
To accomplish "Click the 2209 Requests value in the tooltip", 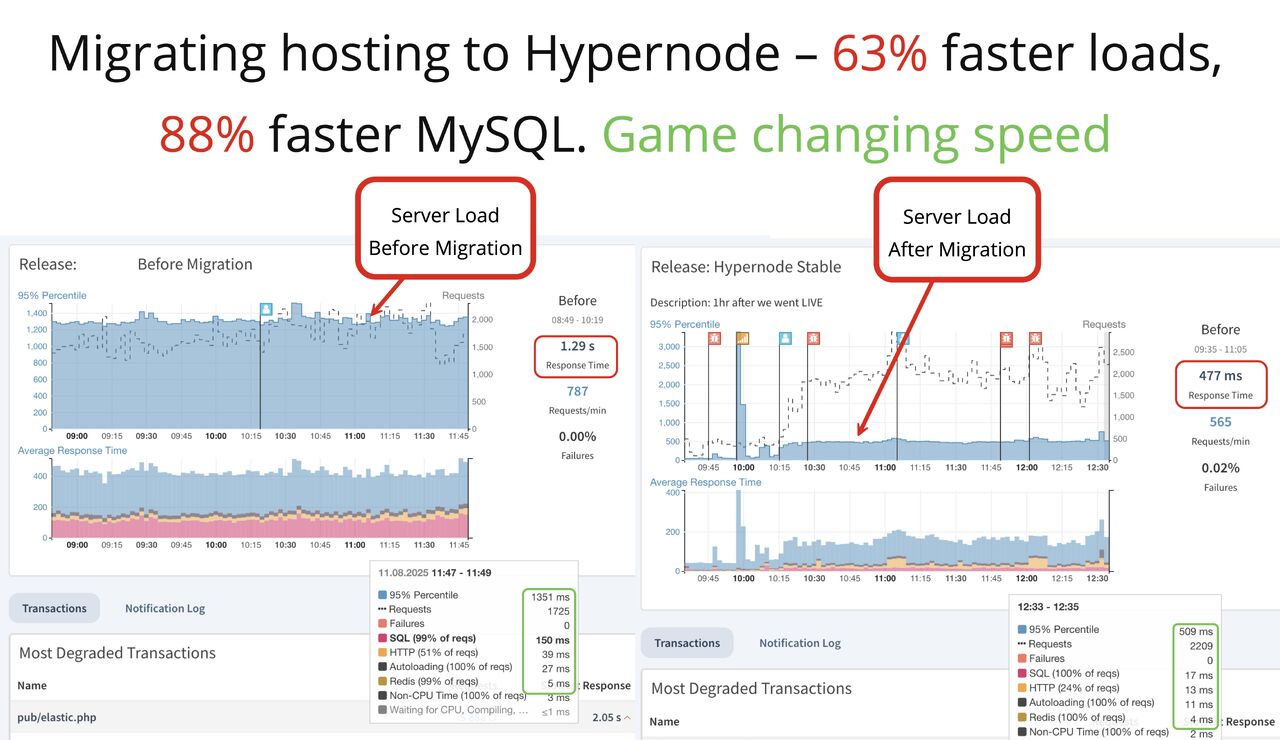I will [1199, 646].
